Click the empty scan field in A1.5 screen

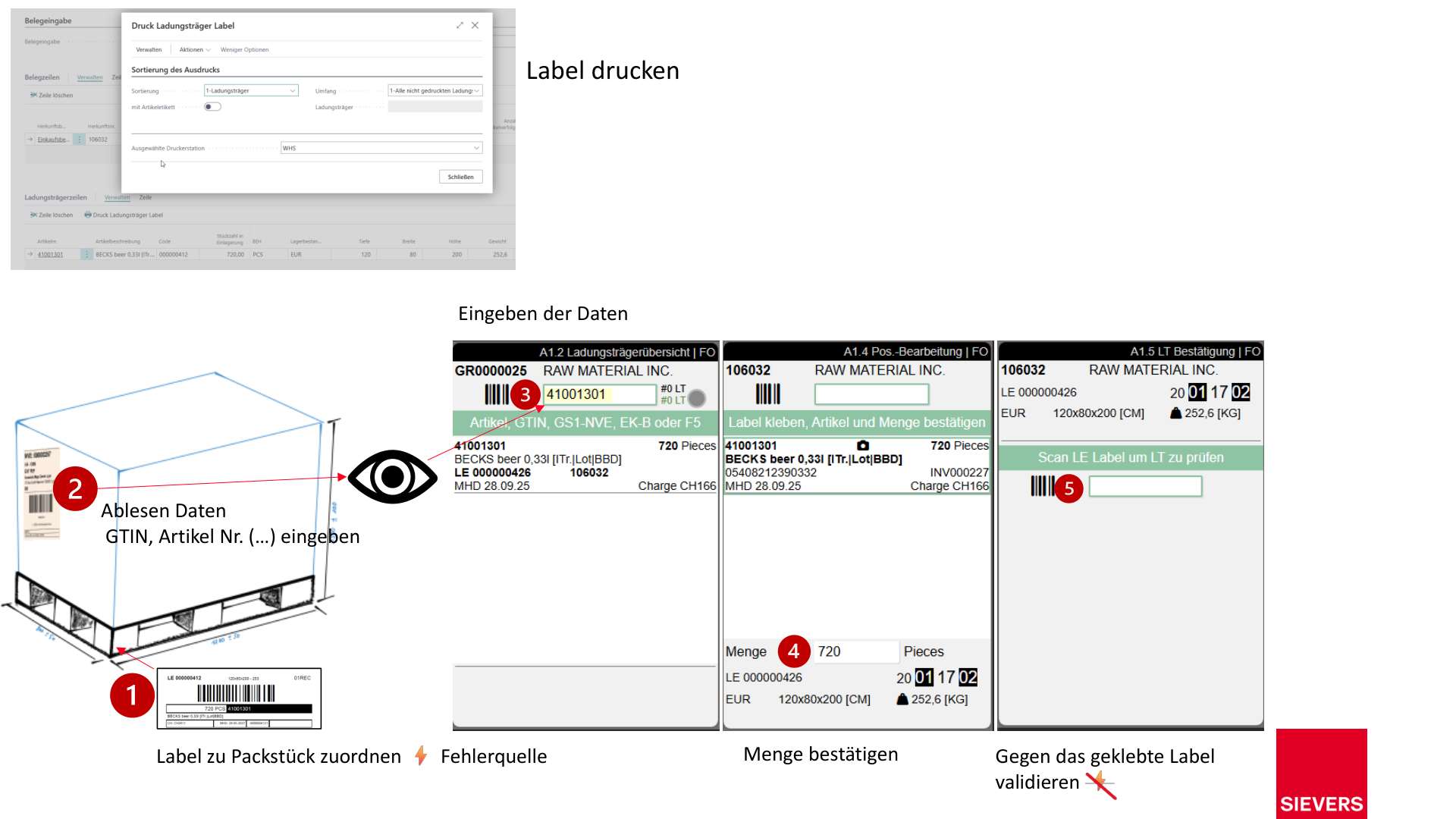pos(1145,486)
